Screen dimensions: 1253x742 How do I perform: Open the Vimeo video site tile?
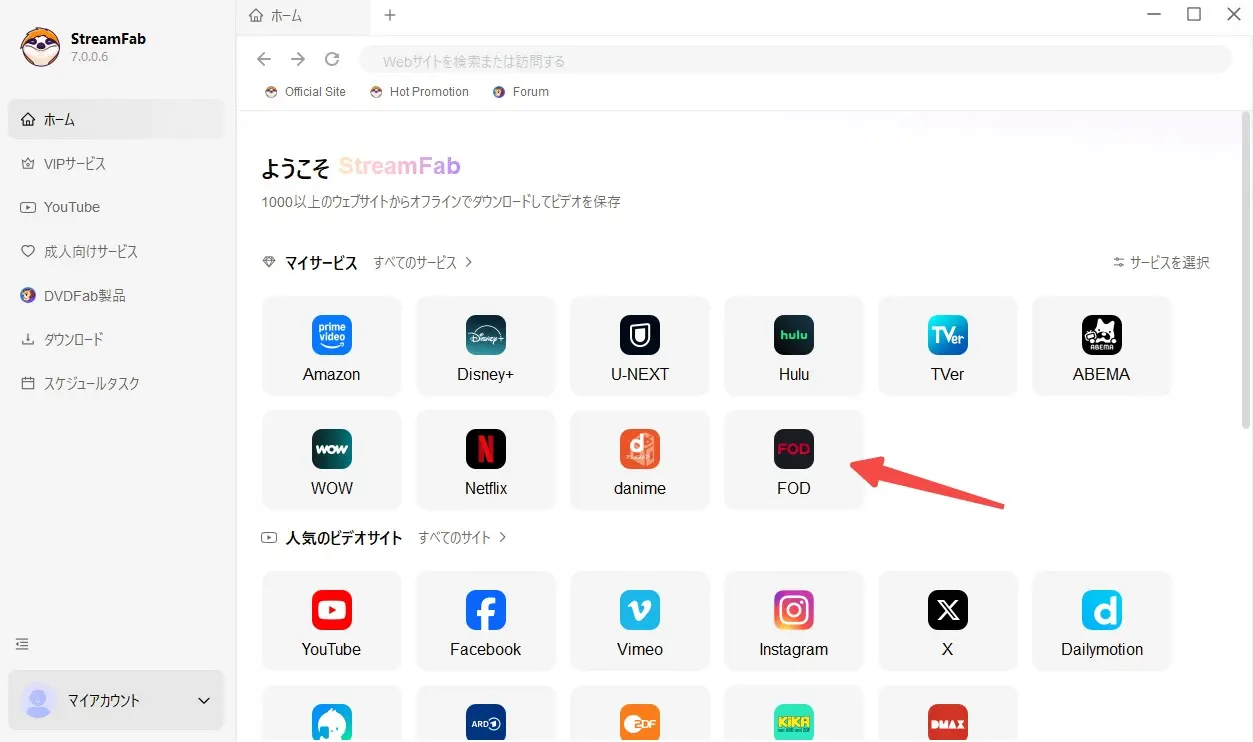(639, 621)
